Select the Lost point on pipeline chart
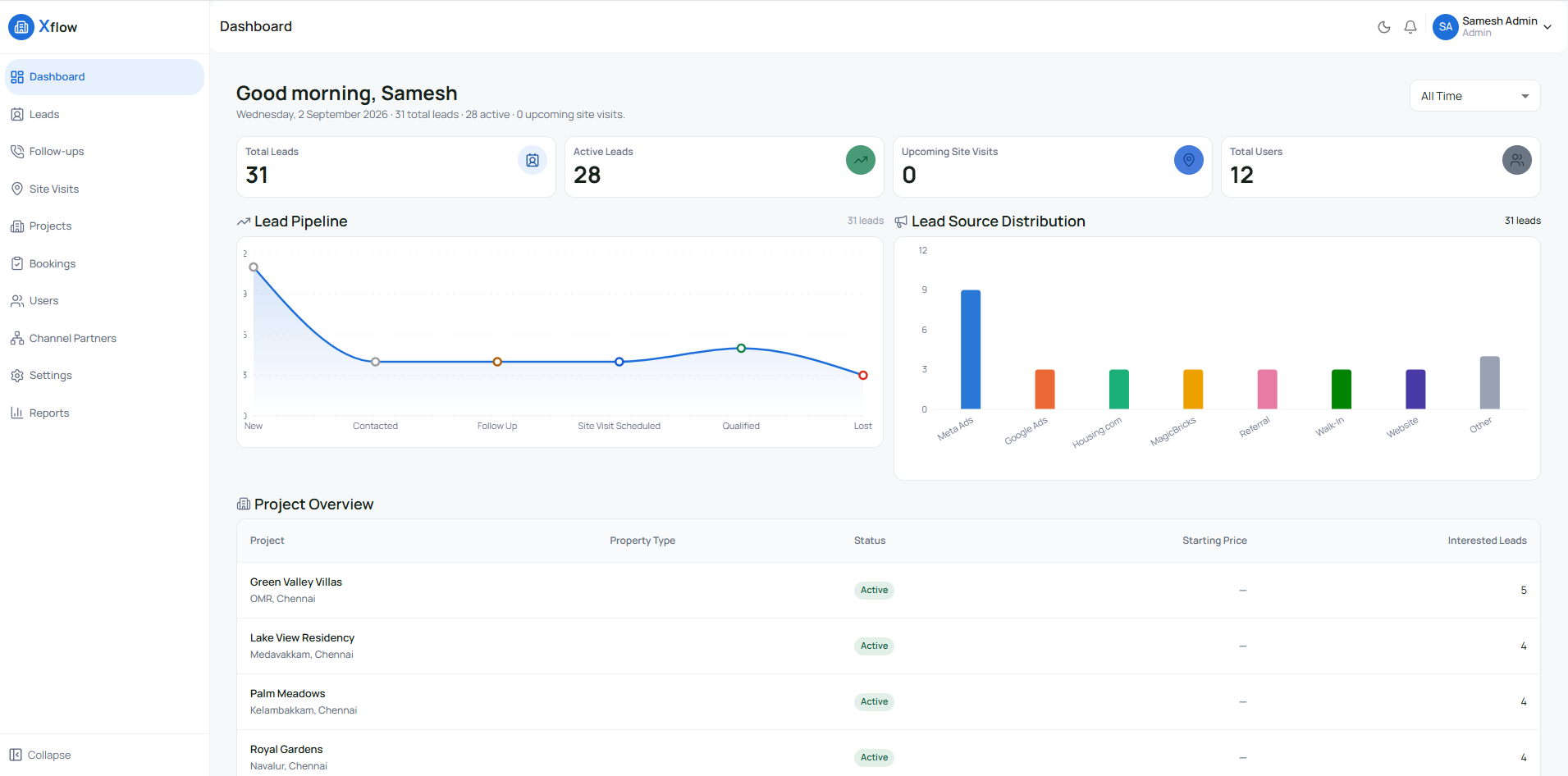The image size is (1568, 776). coord(863,376)
